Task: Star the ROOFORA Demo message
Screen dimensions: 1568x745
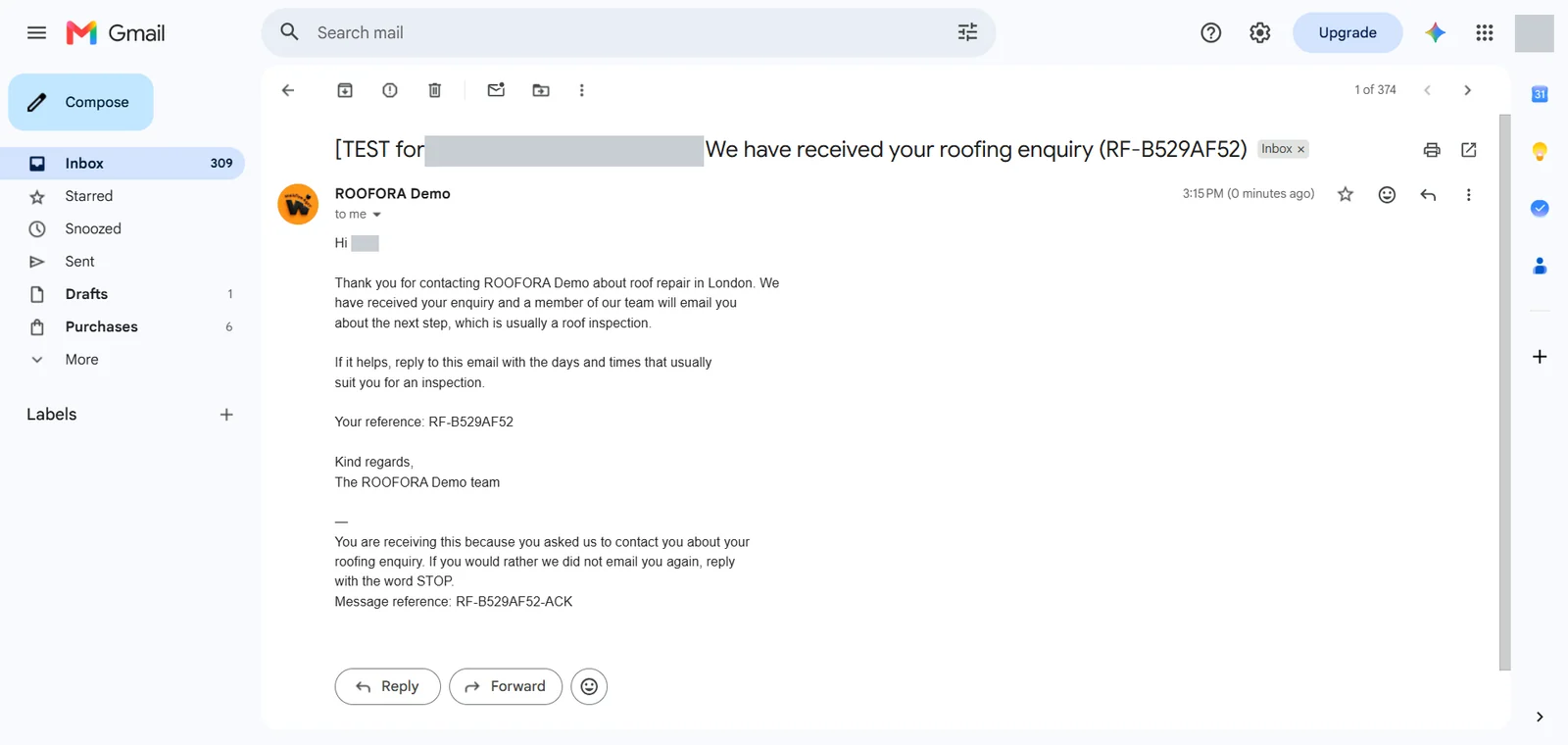Action: click(x=1346, y=194)
